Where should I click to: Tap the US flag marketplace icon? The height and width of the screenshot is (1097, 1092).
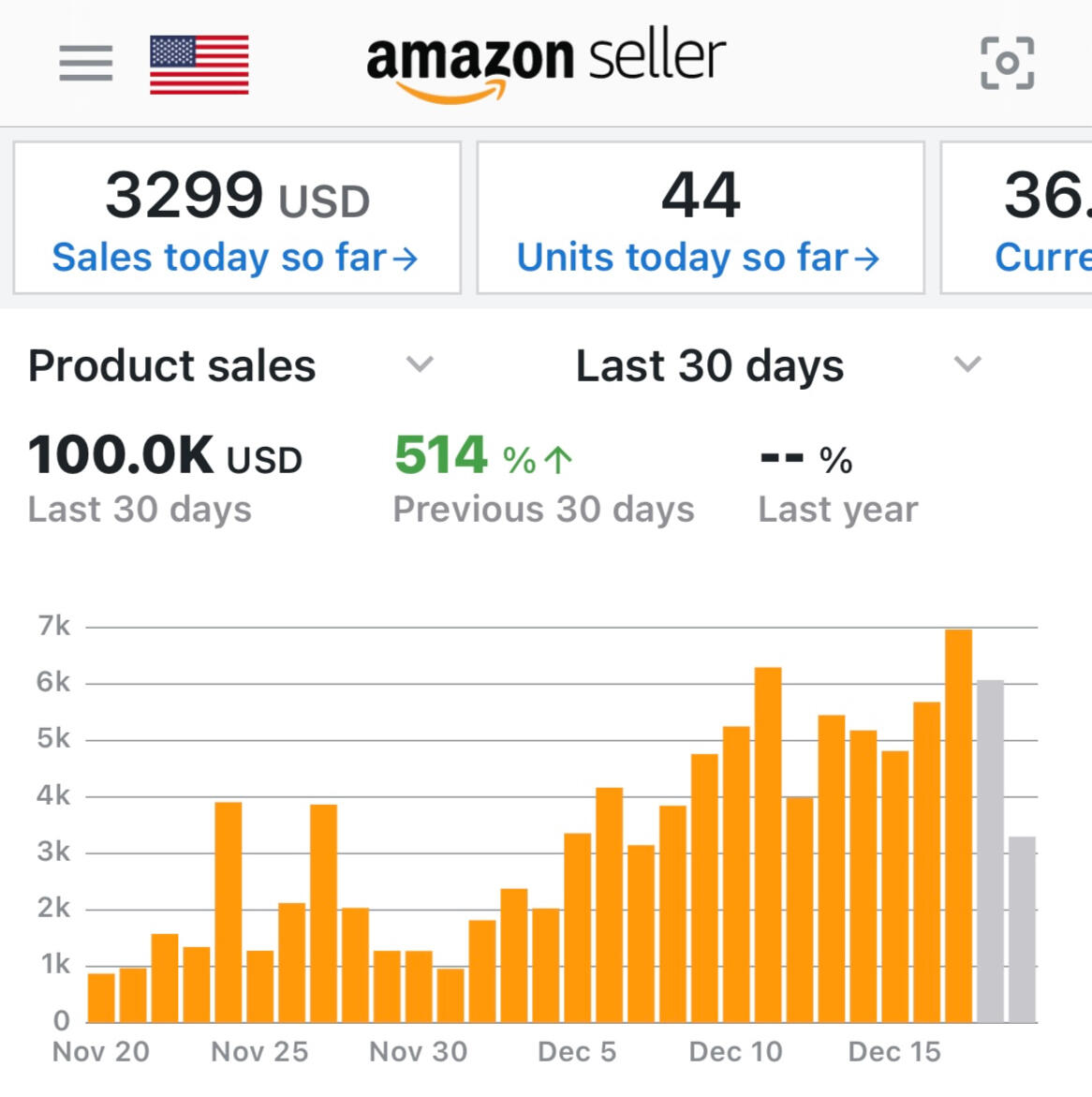[x=199, y=64]
